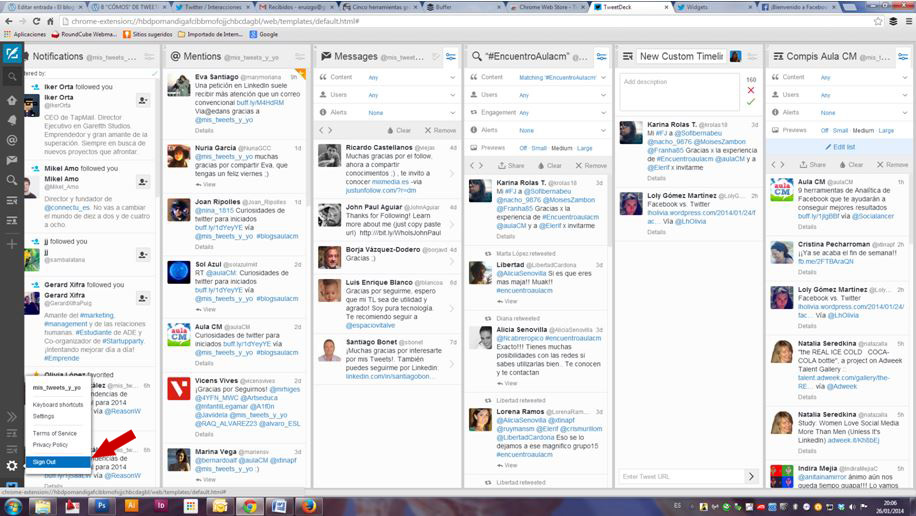Viewport: 916px width, 516px height.
Task: Click the Edit list link in Compis Aula CM
Action: [843, 147]
